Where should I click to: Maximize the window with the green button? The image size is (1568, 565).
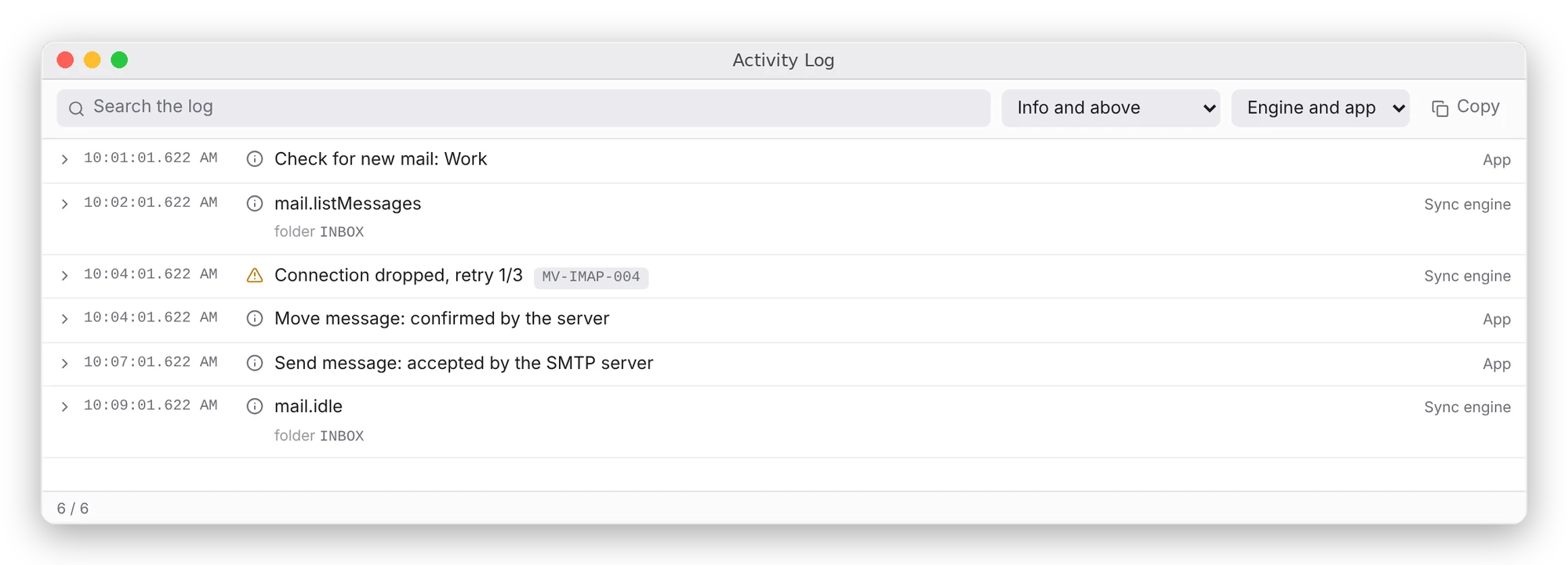tap(119, 60)
